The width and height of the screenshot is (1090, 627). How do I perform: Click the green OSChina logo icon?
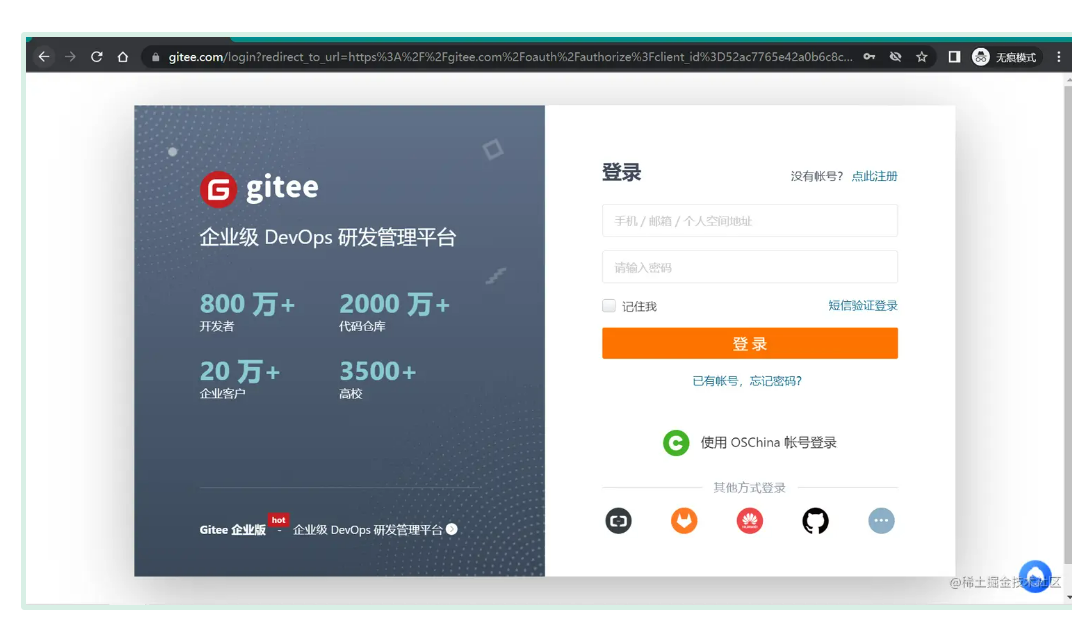[676, 442]
